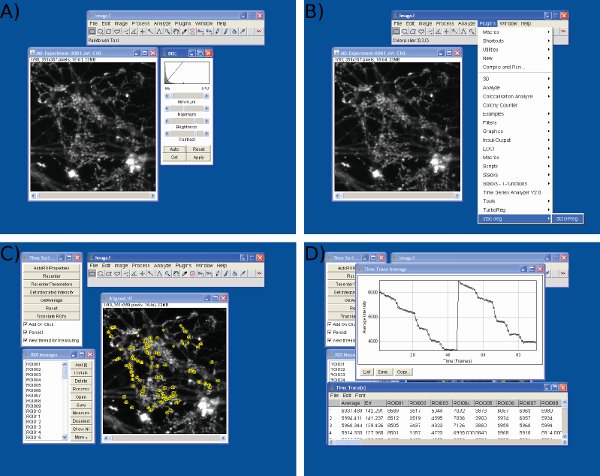The image size is (600, 476).
Task: Select the Scrolling hand tool in panel C
Action: 176,274
